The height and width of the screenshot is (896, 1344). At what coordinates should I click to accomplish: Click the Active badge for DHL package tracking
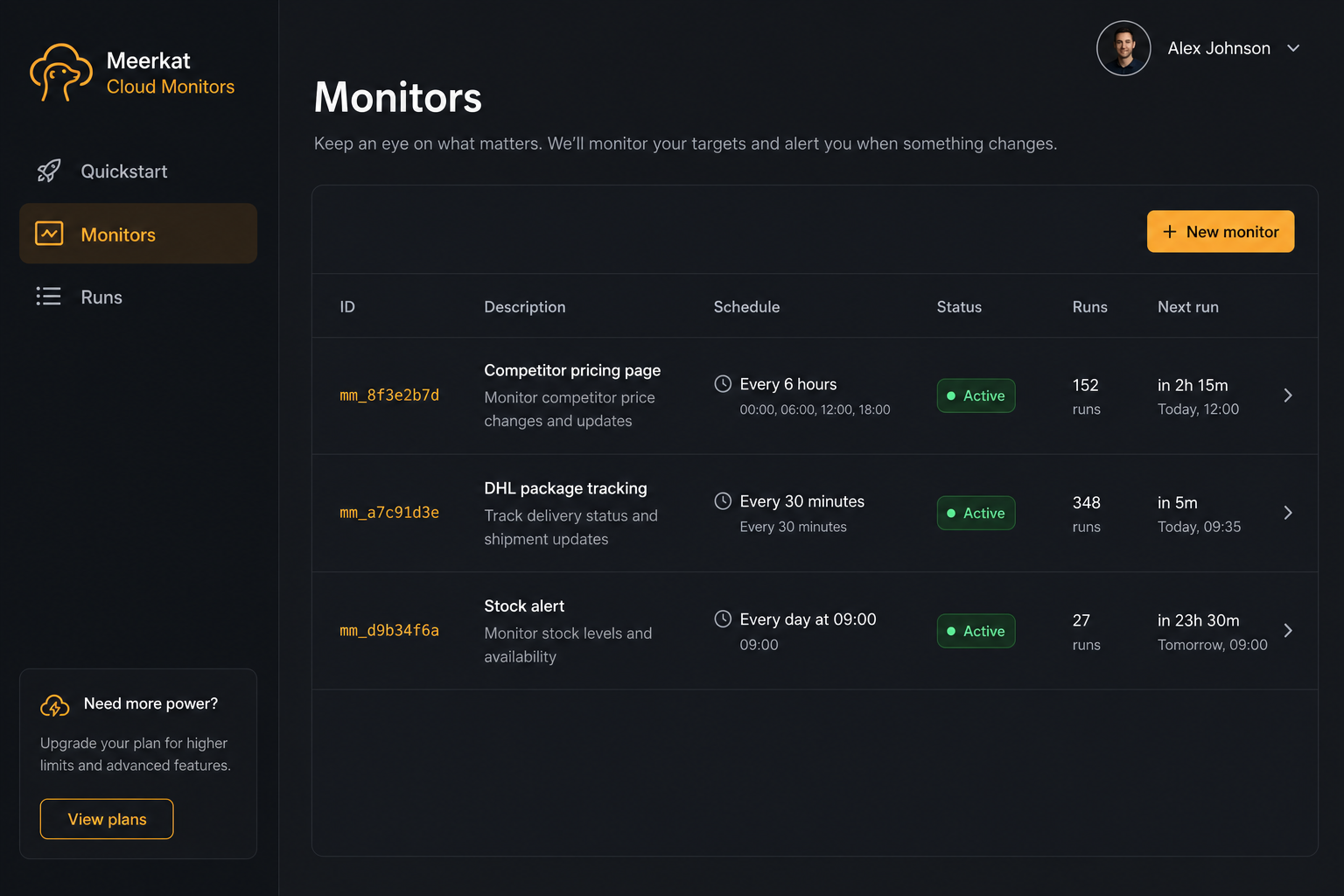point(976,513)
